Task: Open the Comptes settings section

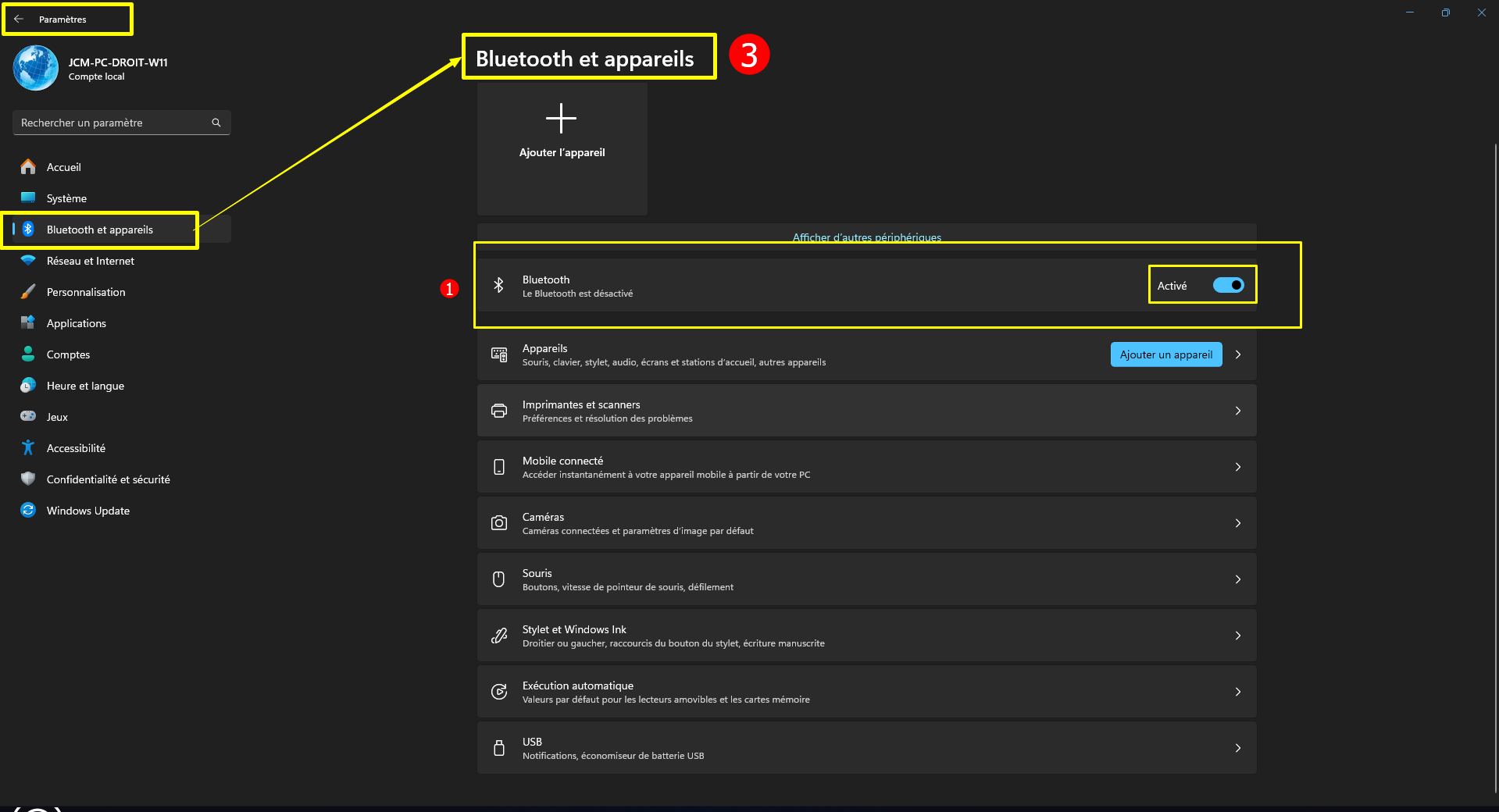Action: click(122, 354)
